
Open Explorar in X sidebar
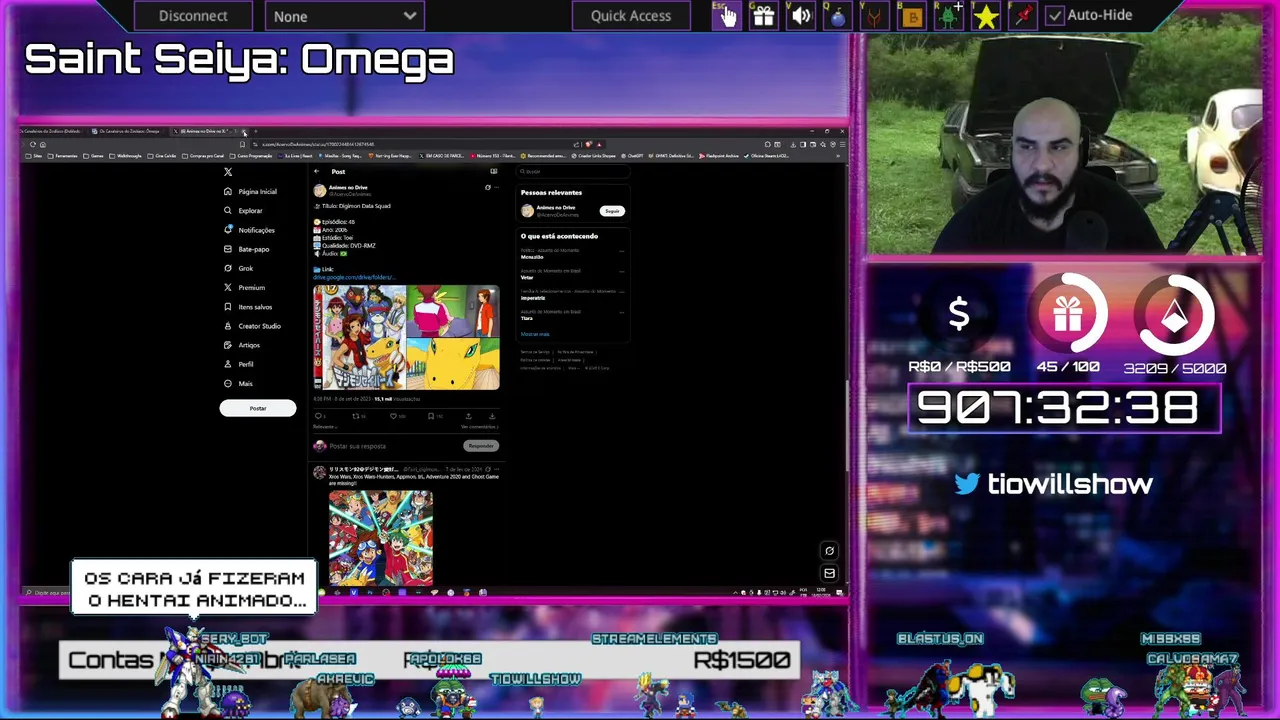pos(244,211)
